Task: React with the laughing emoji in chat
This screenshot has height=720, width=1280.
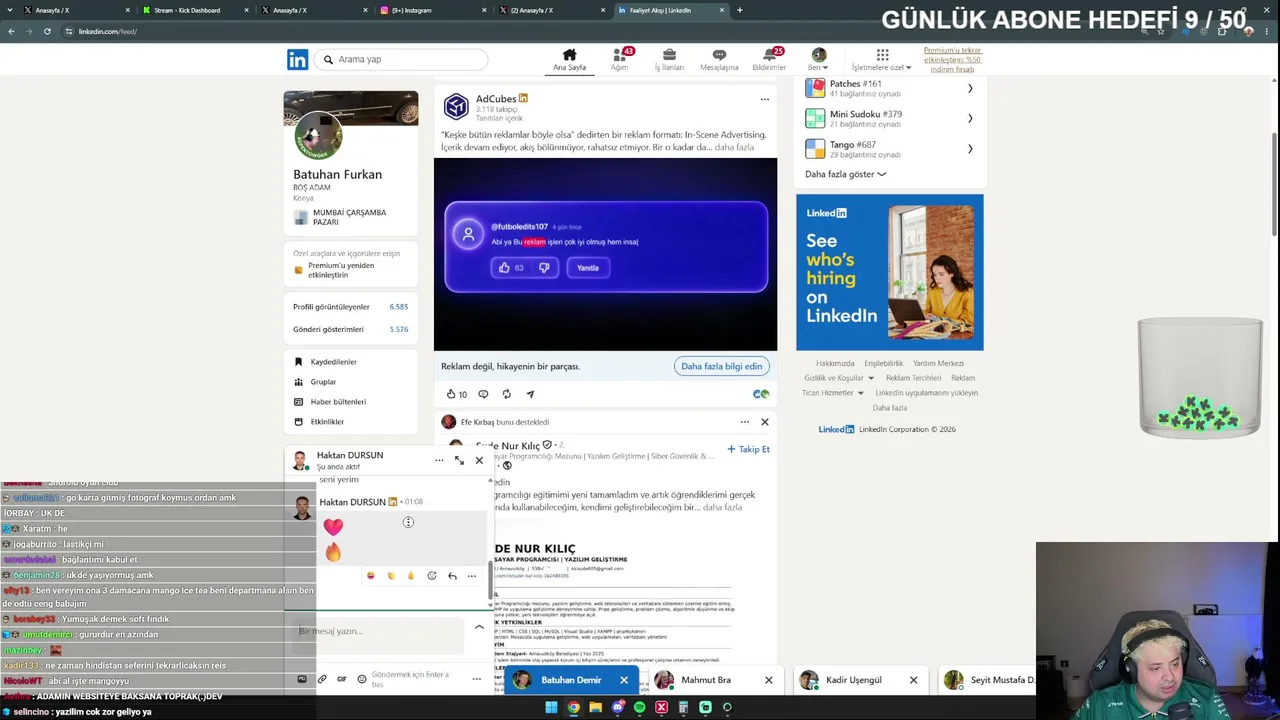Action: [371, 576]
